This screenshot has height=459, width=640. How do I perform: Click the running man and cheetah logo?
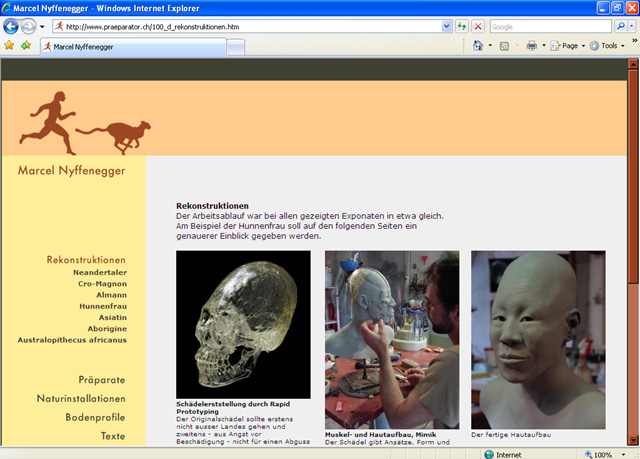click(x=91, y=123)
